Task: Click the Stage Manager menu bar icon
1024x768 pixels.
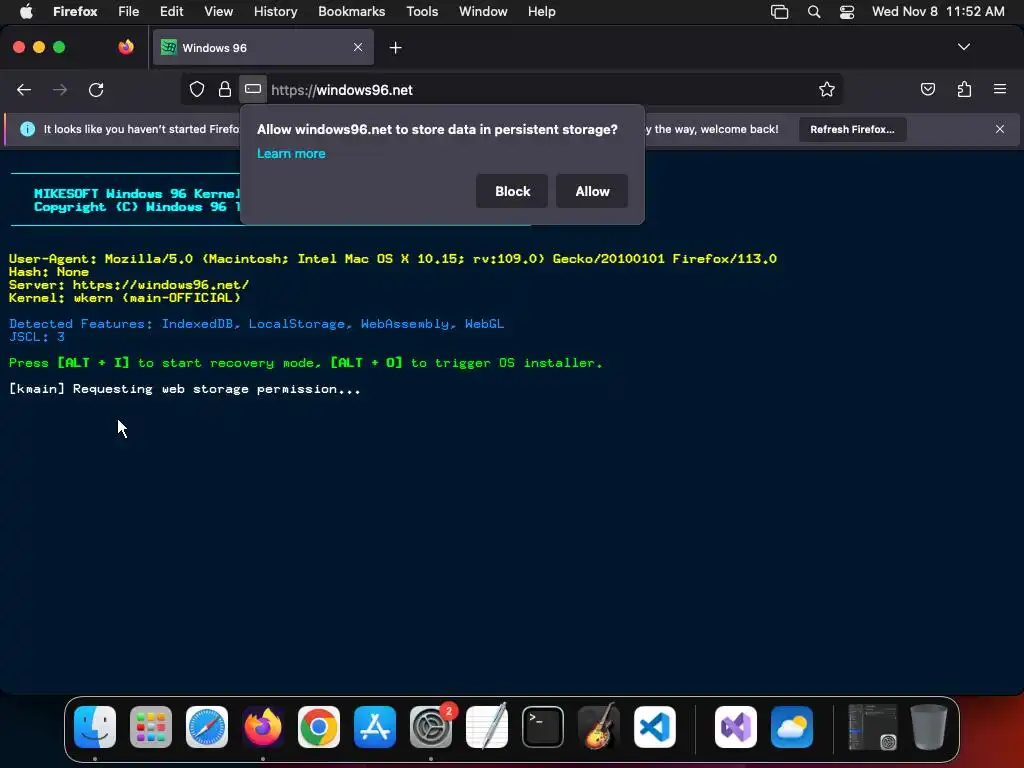Action: click(x=780, y=12)
